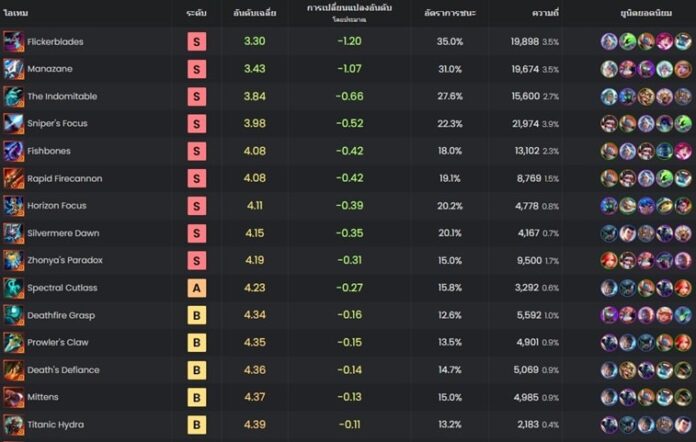Open the Silvermere Dawn item link
This screenshot has width=696, height=442.
(x=63, y=233)
